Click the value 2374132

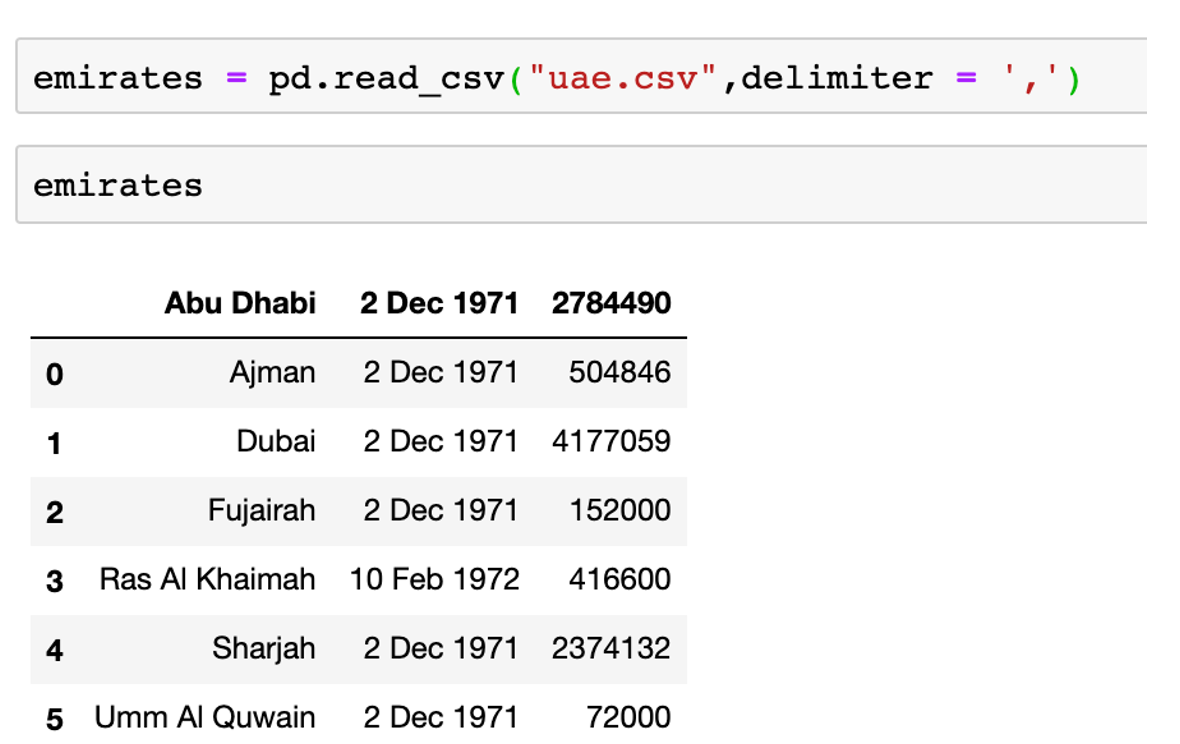[611, 648]
